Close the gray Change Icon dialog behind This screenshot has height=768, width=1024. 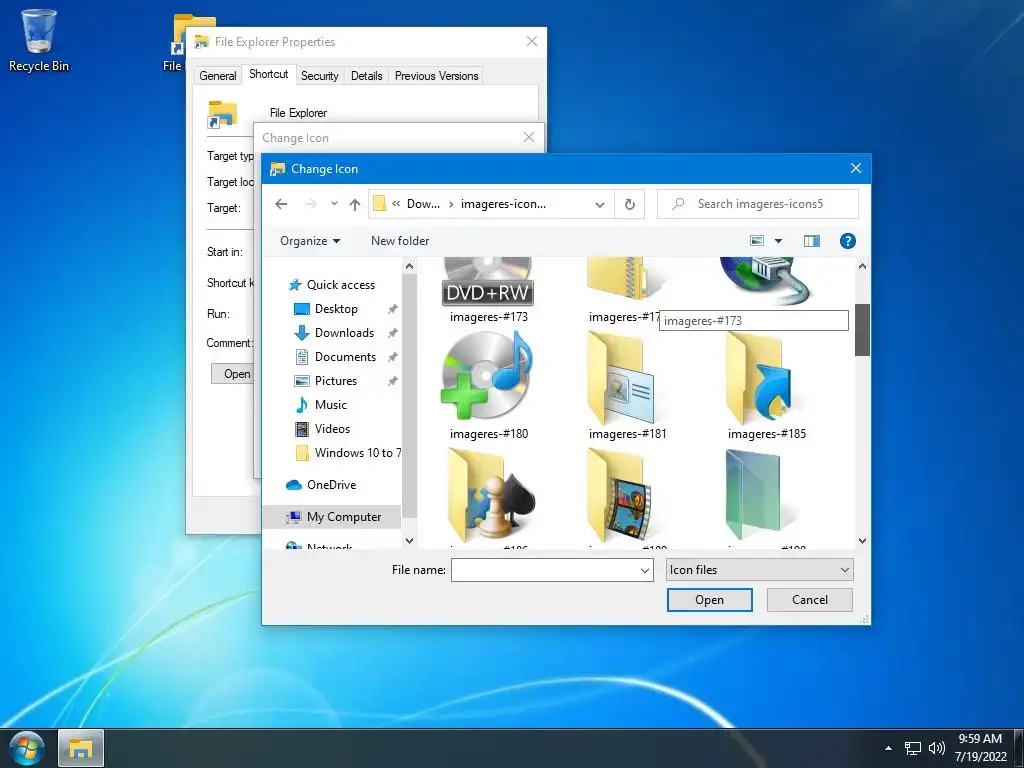[529, 137]
